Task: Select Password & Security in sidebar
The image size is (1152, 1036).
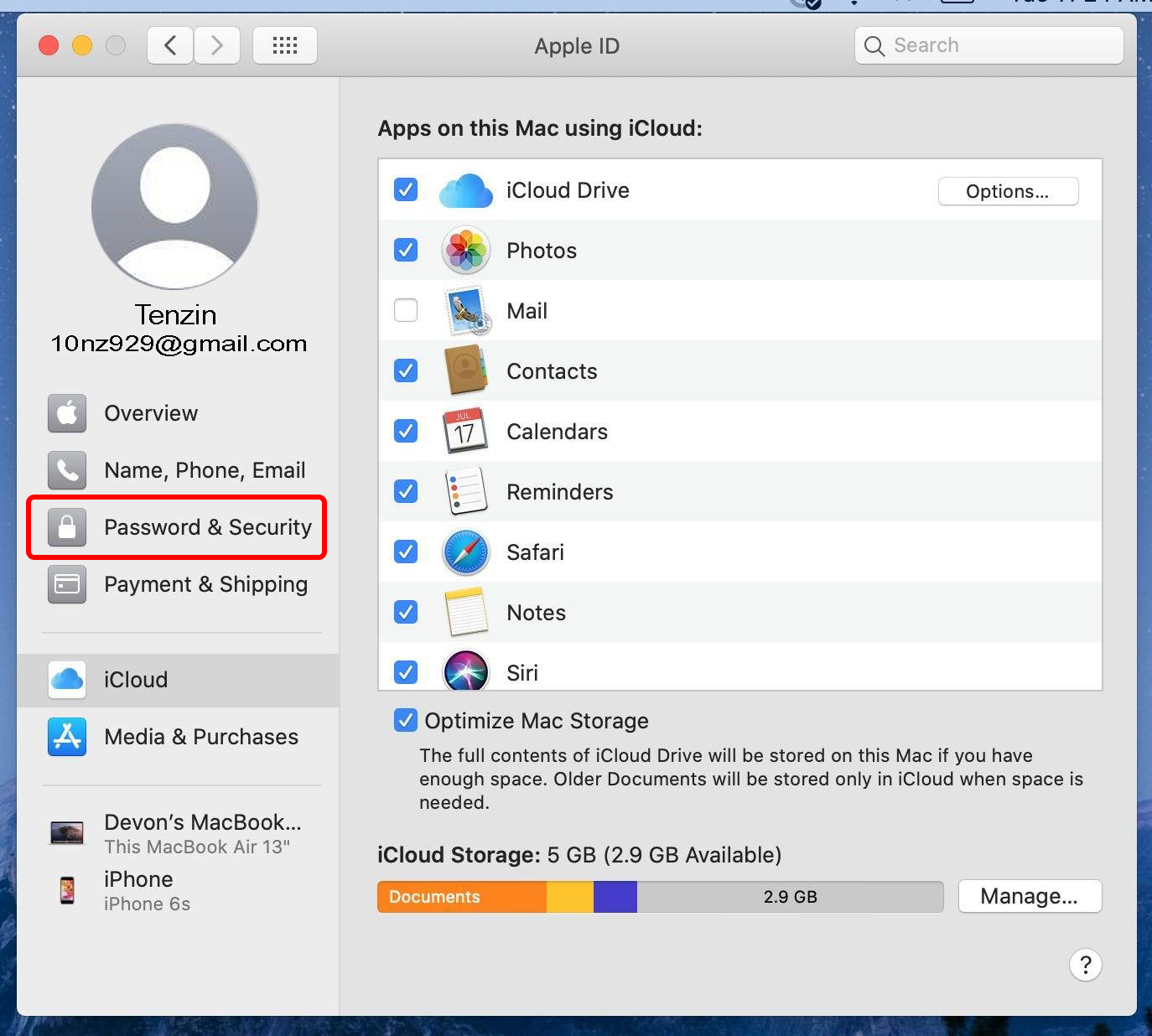Action: pos(178,527)
